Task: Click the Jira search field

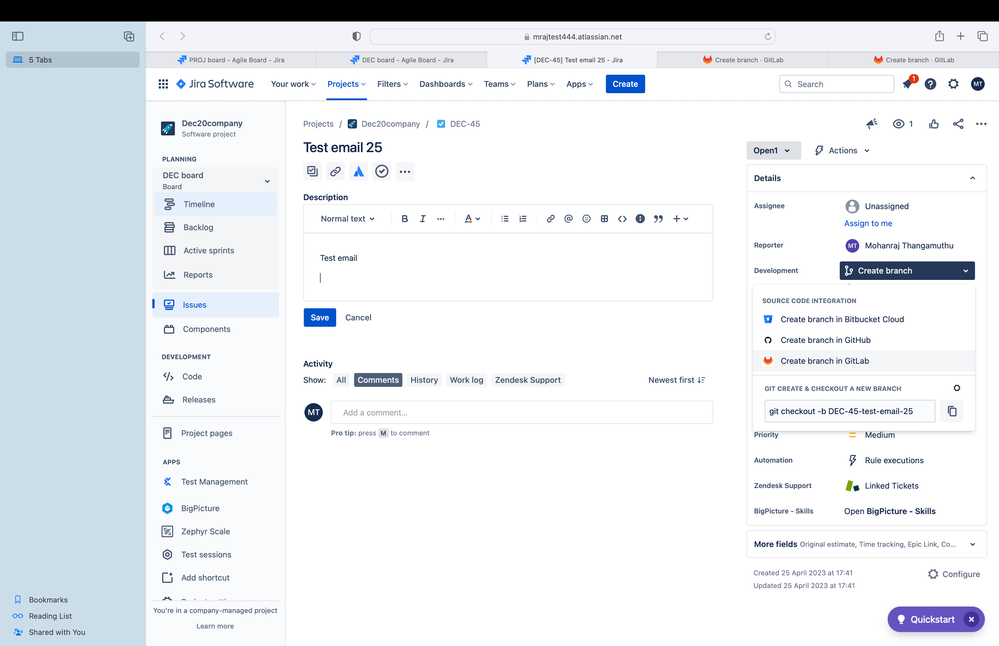Action: 837,84
